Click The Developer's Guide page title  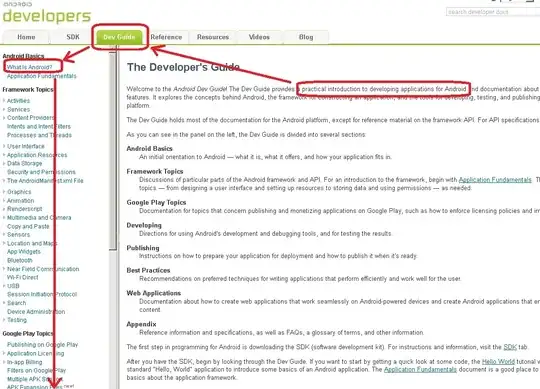(183, 67)
